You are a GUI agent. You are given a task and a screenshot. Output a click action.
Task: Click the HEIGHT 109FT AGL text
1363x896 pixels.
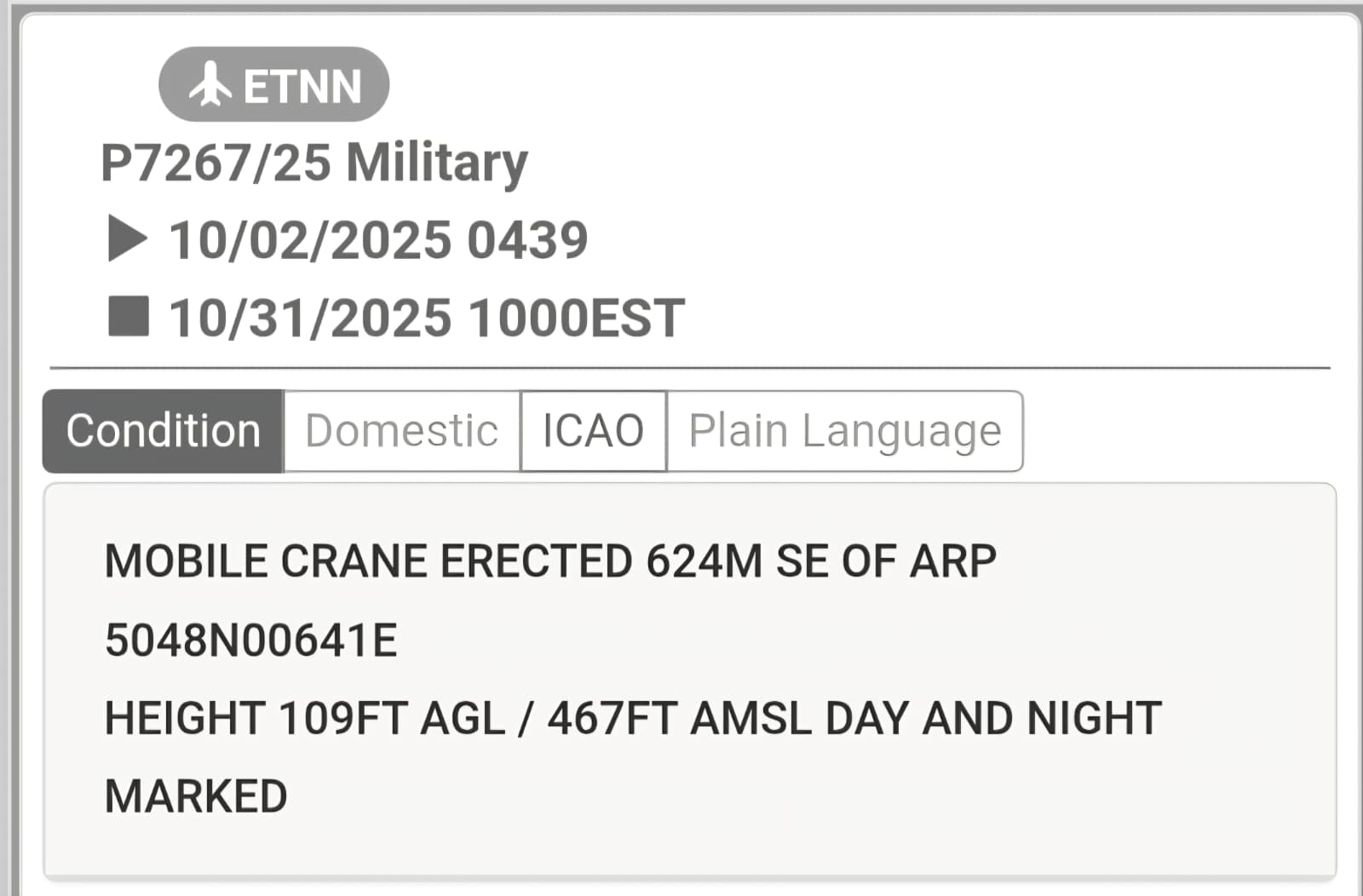tap(305, 718)
